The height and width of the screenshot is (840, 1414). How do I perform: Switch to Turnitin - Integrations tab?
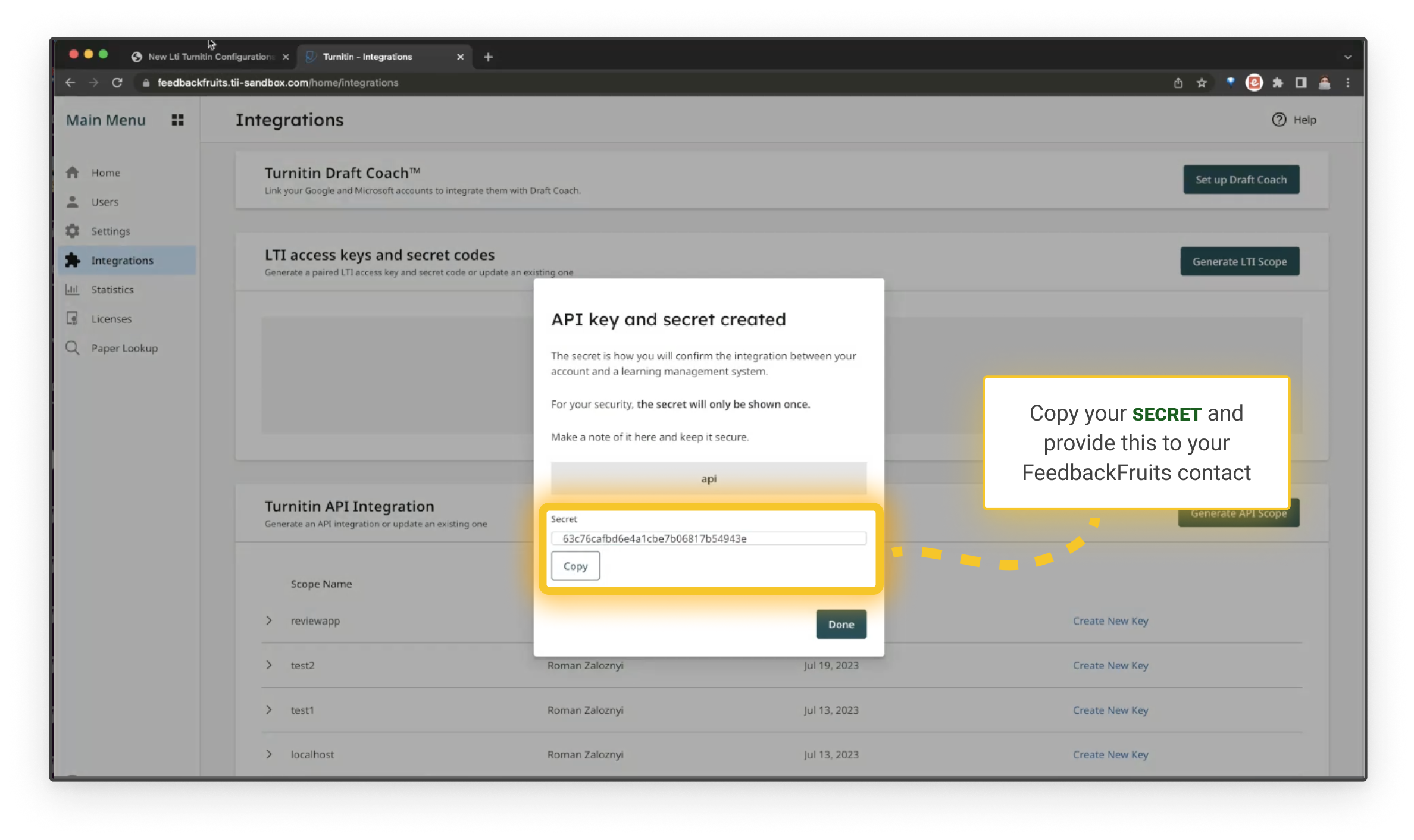tap(385, 57)
